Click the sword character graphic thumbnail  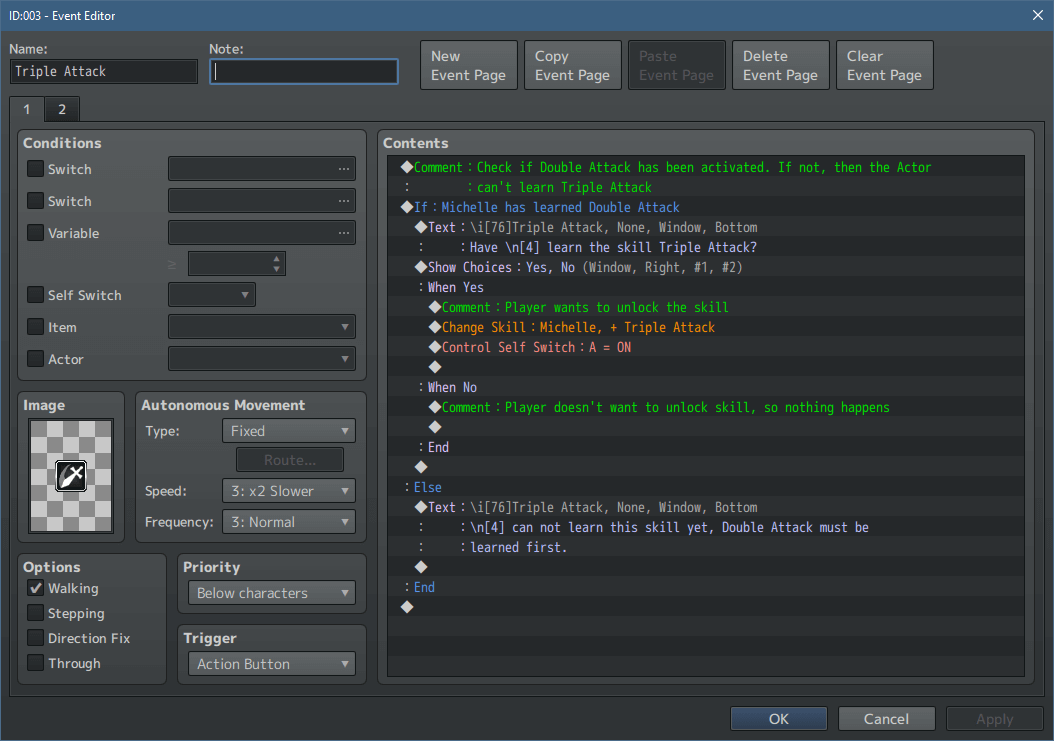pyautogui.click(x=70, y=475)
